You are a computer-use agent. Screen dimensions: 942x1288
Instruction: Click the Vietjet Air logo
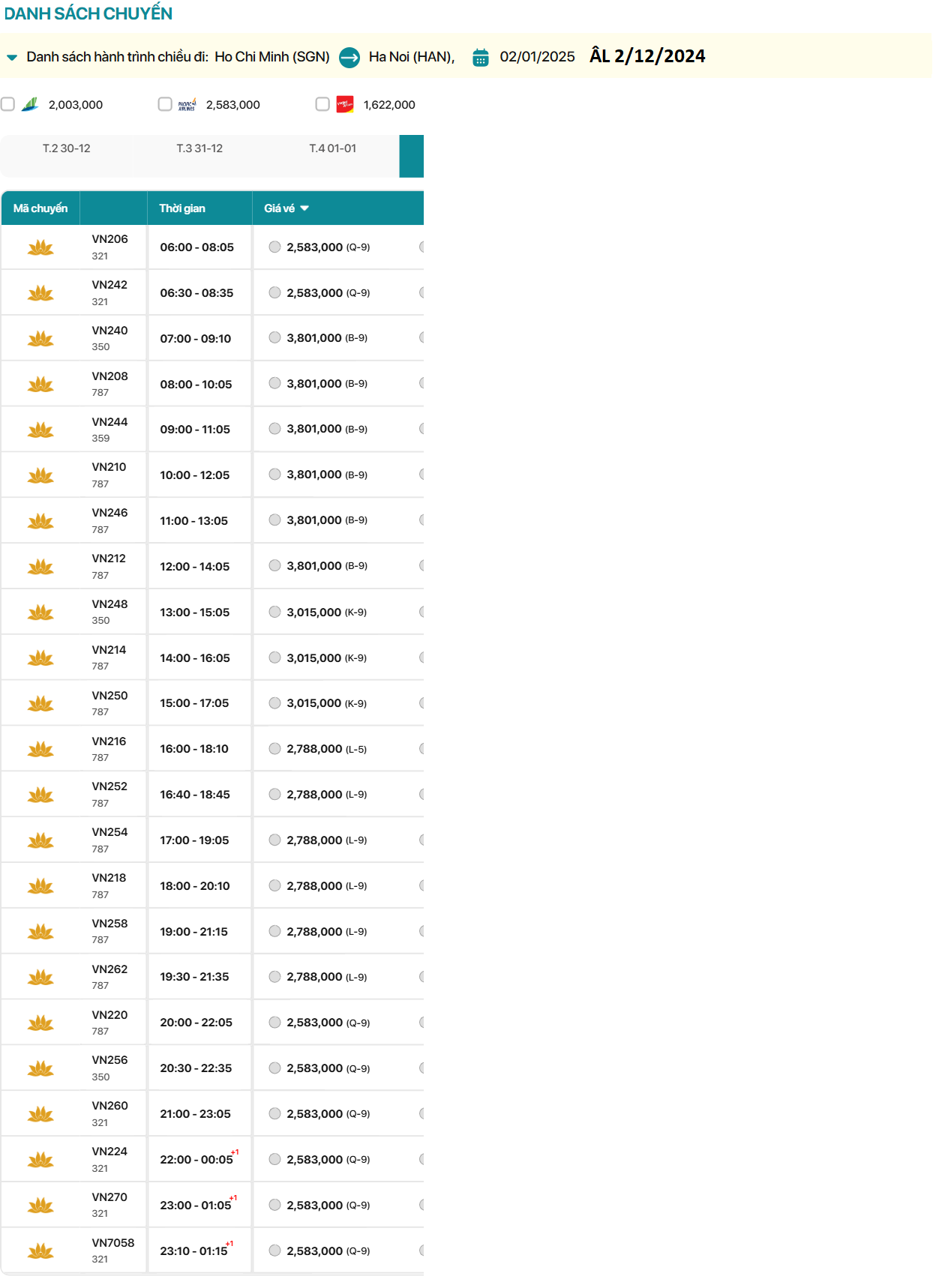[x=345, y=104]
